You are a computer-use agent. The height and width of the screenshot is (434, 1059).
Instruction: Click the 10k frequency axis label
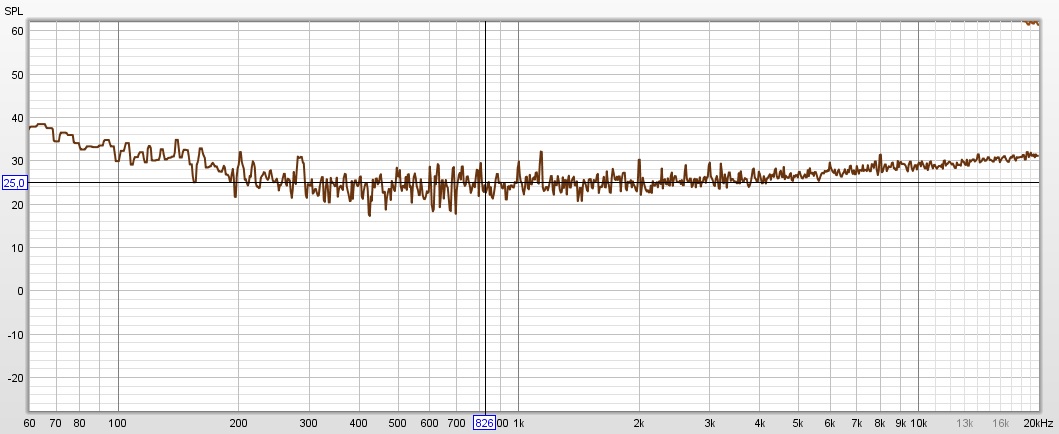pos(918,423)
